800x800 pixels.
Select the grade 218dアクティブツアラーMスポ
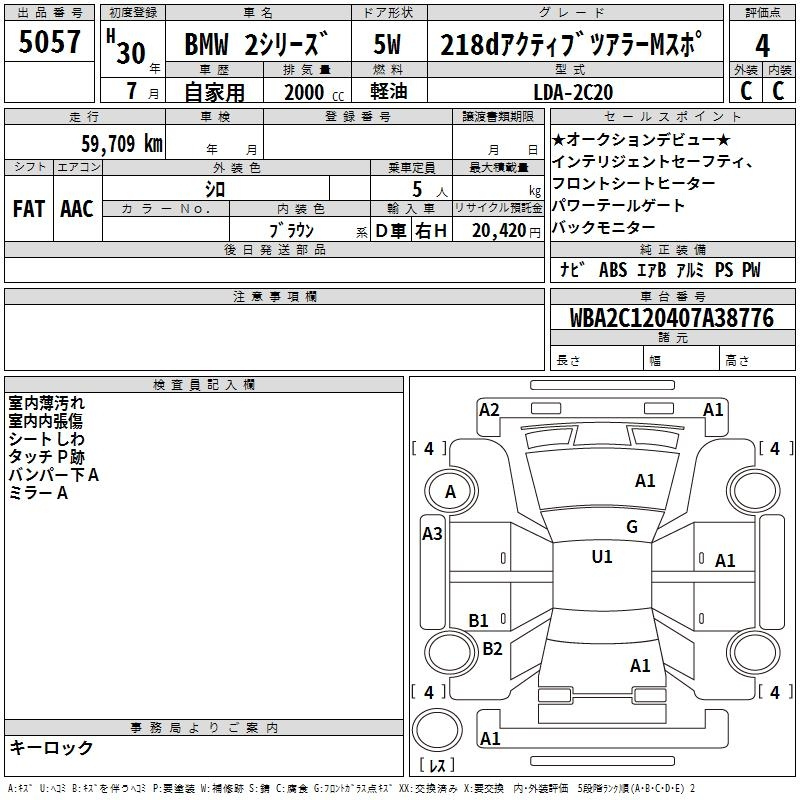pos(571,44)
